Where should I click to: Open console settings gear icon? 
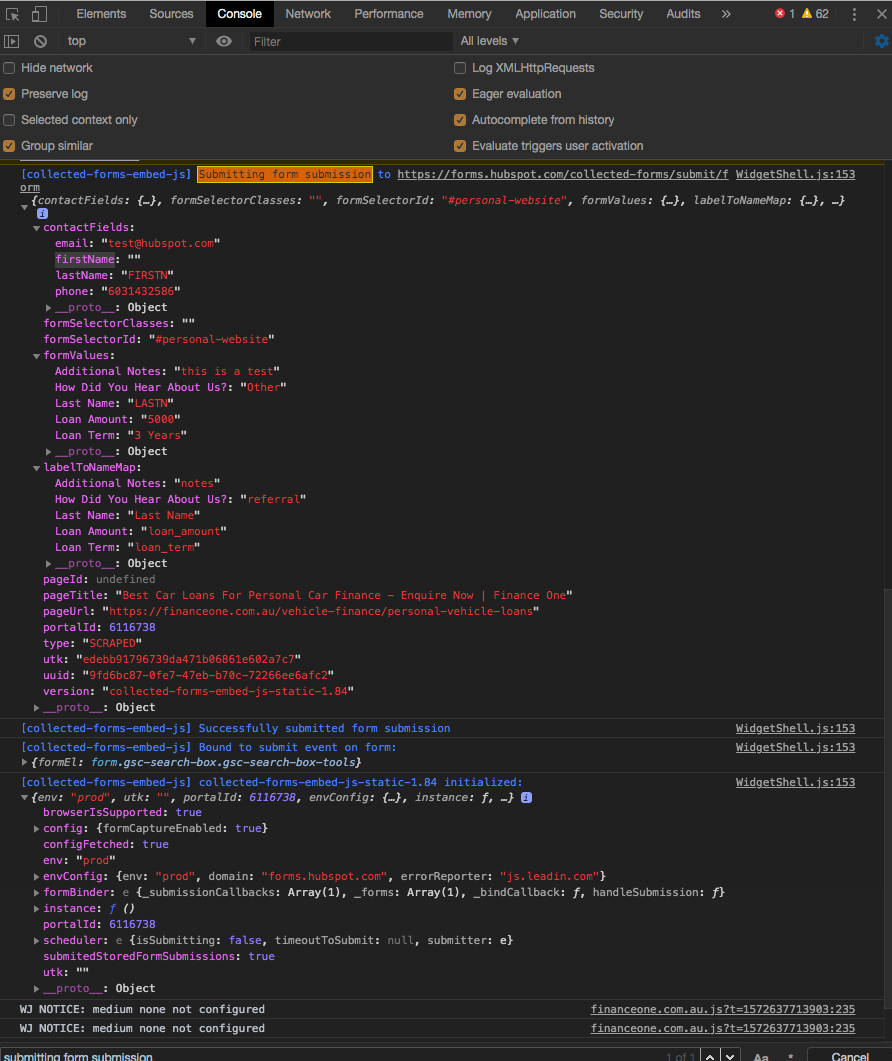[x=882, y=41]
